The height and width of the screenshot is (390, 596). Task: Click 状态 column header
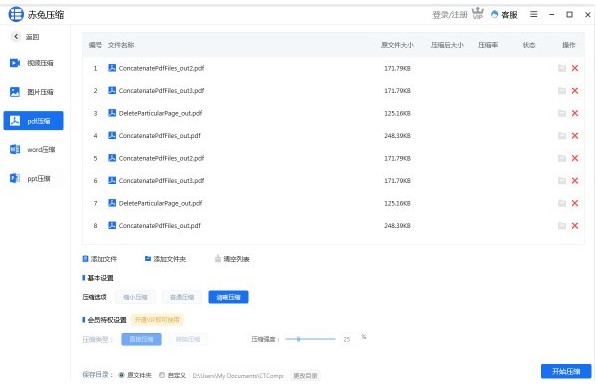(528, 45)
